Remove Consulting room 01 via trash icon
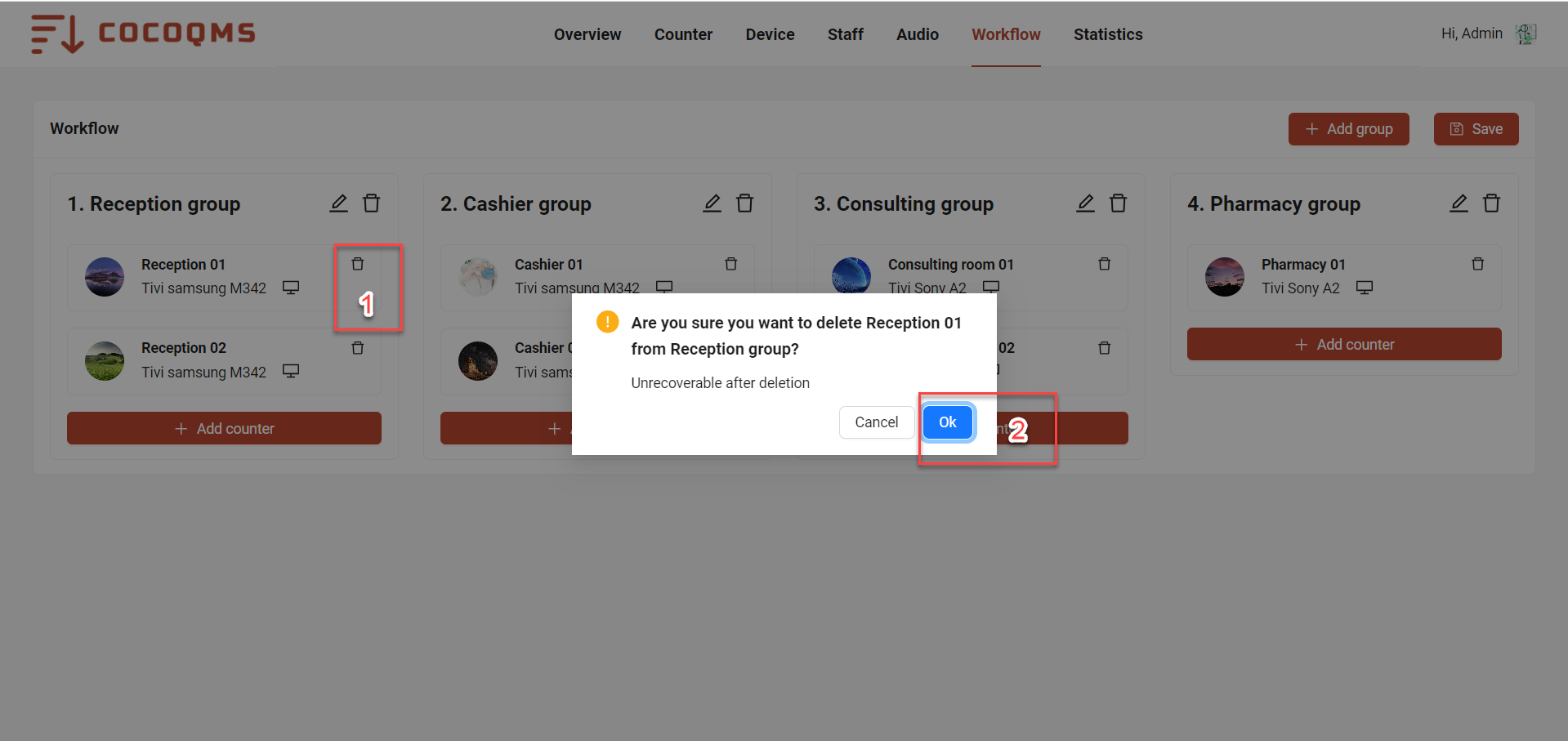The image size is (1568, 741). pyautogui.click(x=1104, y=264)
